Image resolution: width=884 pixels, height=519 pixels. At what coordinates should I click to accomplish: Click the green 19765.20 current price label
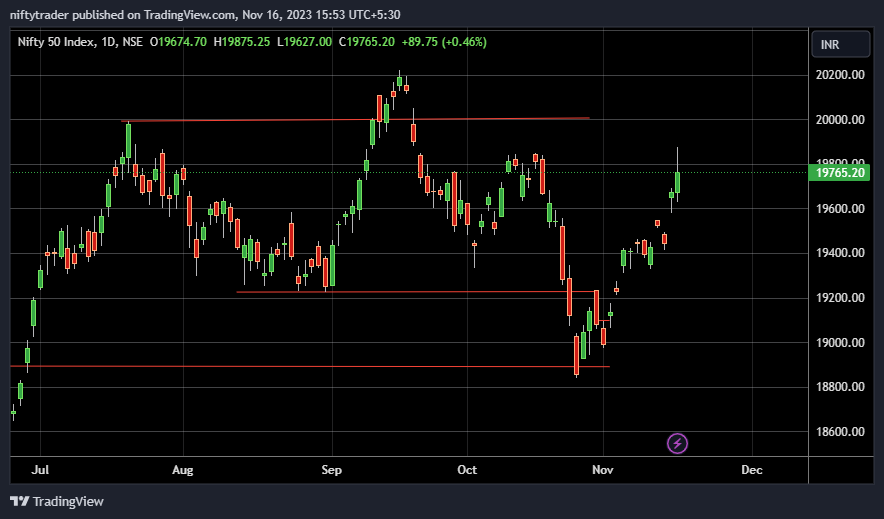tap(839, 172)
